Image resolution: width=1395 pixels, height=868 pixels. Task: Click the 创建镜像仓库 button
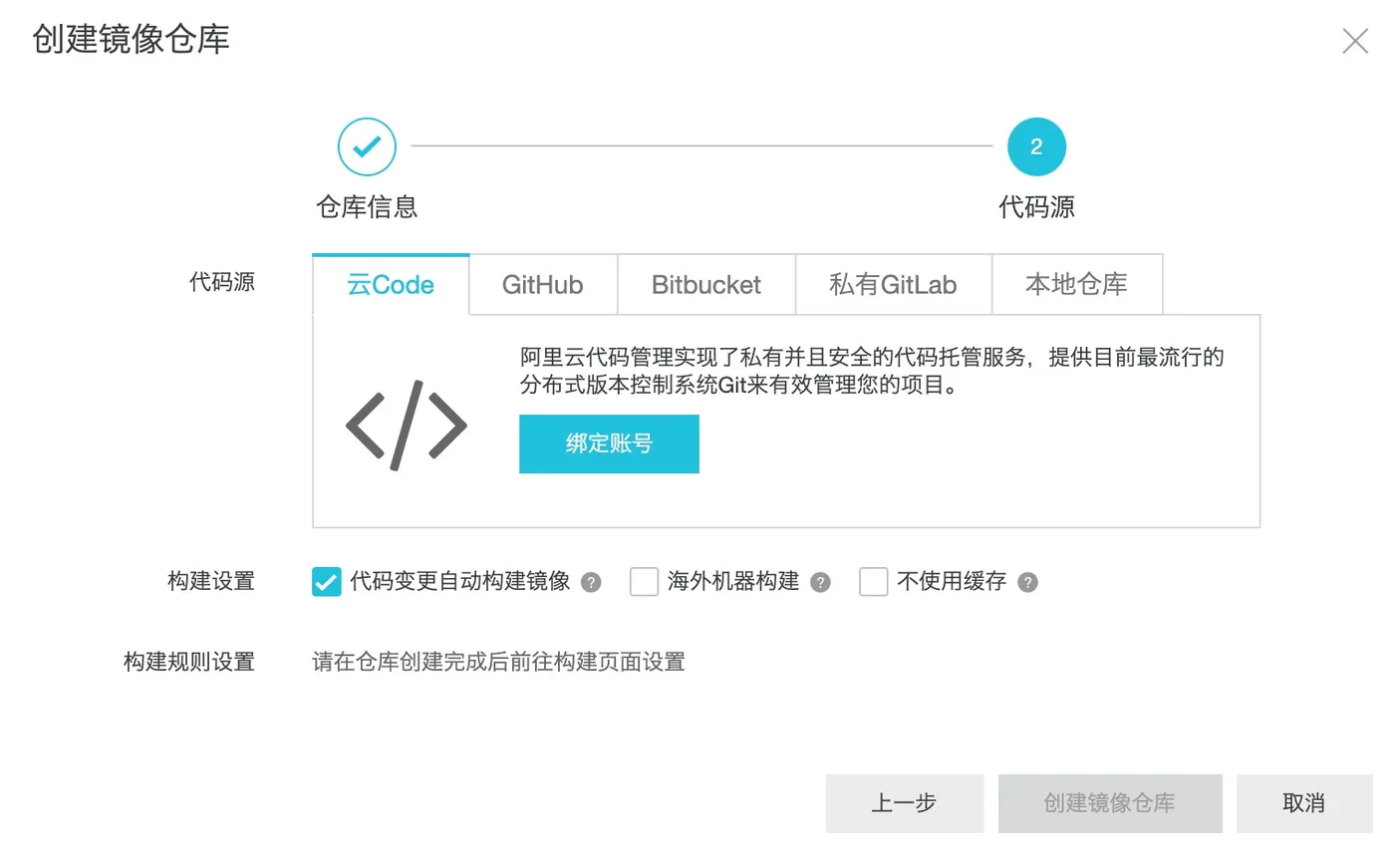point(1110,803)
